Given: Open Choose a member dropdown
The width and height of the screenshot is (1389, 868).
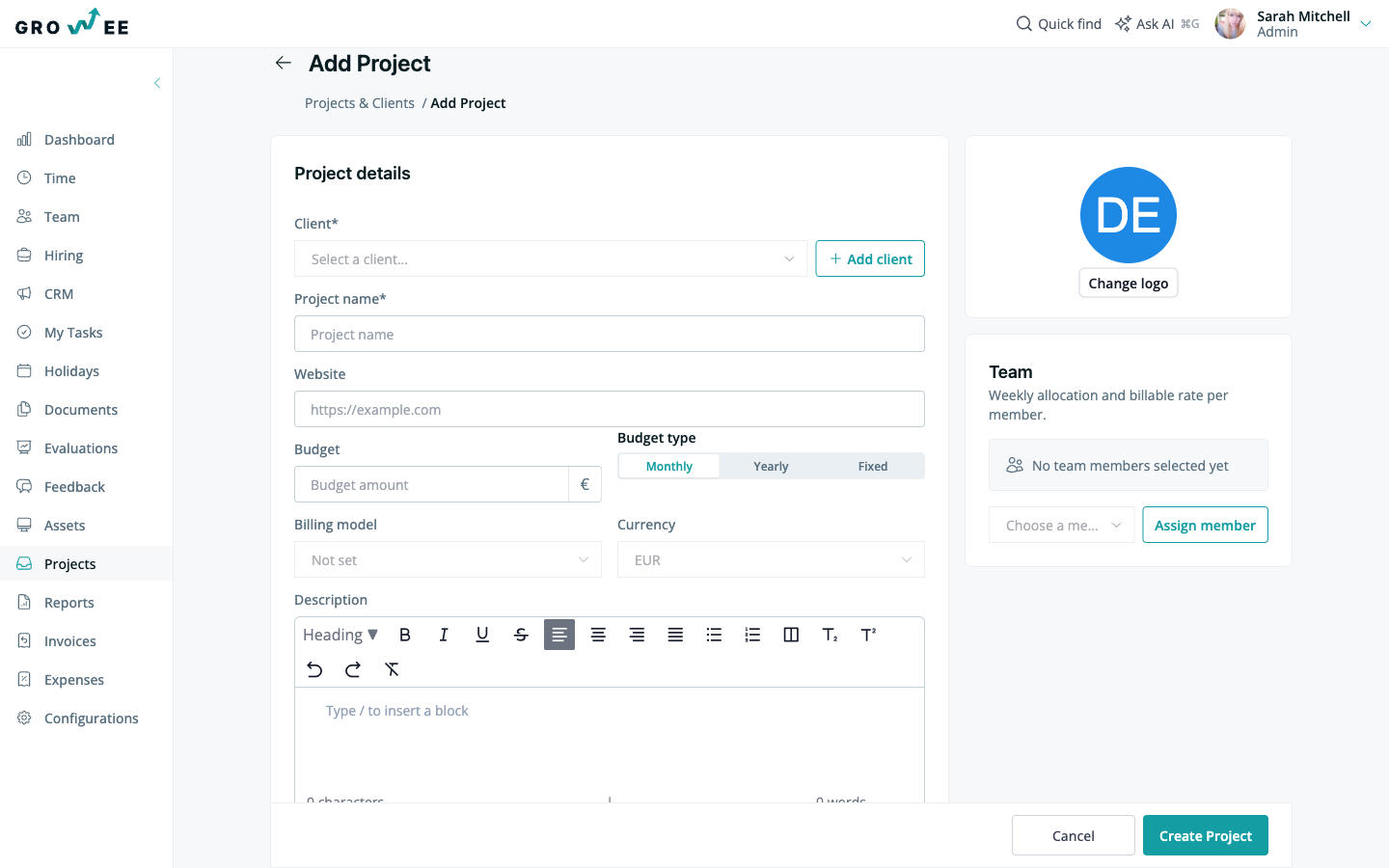Looking at the screenshot, I should click(1062, 525).
